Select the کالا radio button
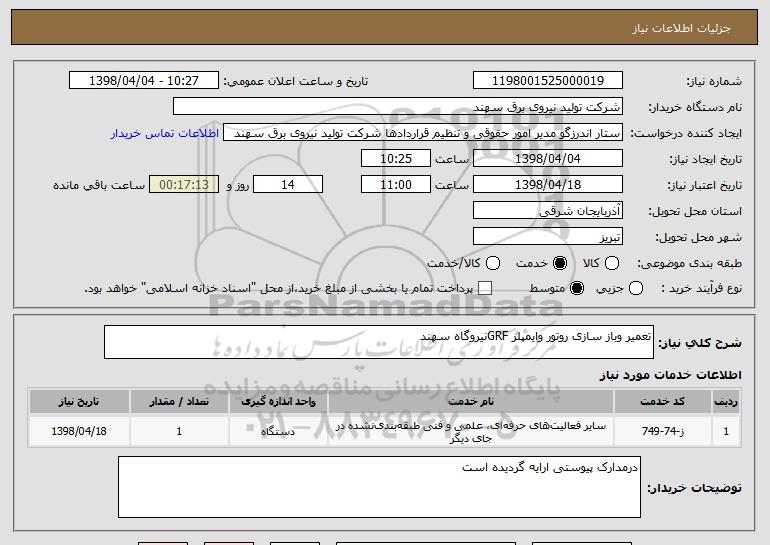Screen dimensions: 770x545 (611, 263)
